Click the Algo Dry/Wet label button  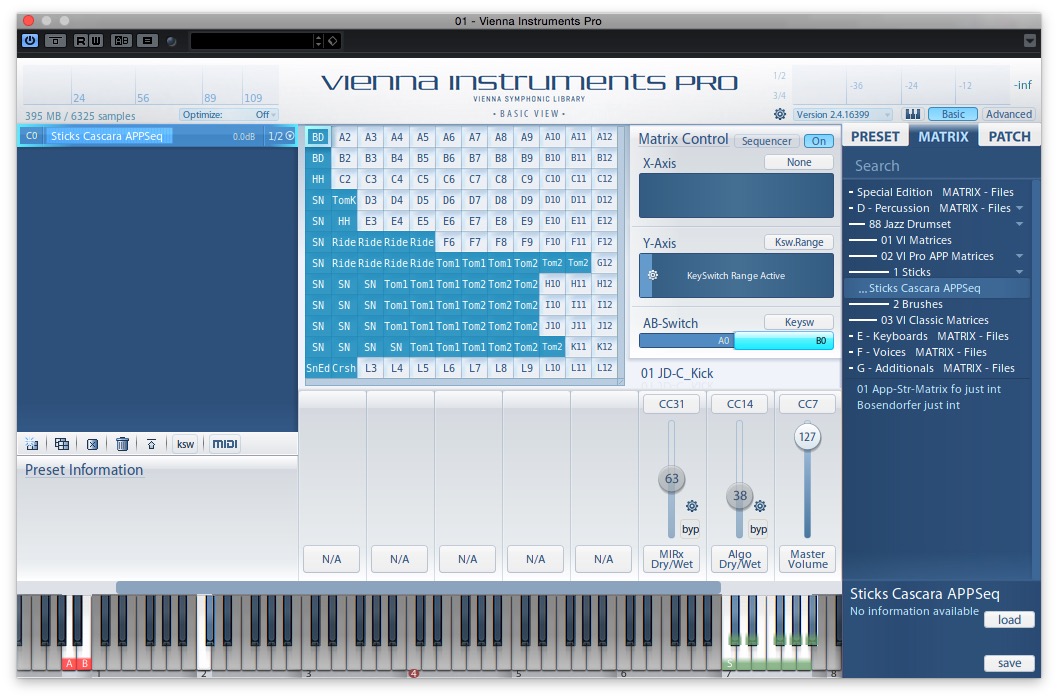(x=740, y=559)
